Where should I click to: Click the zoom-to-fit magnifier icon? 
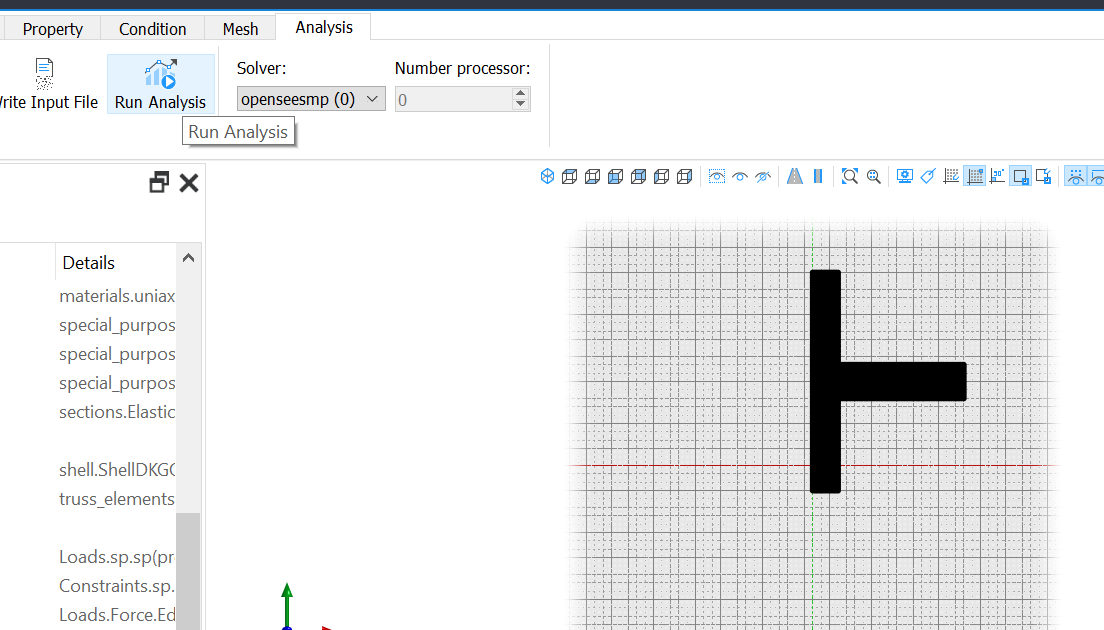pyautogui.click(x=850, y=177)
